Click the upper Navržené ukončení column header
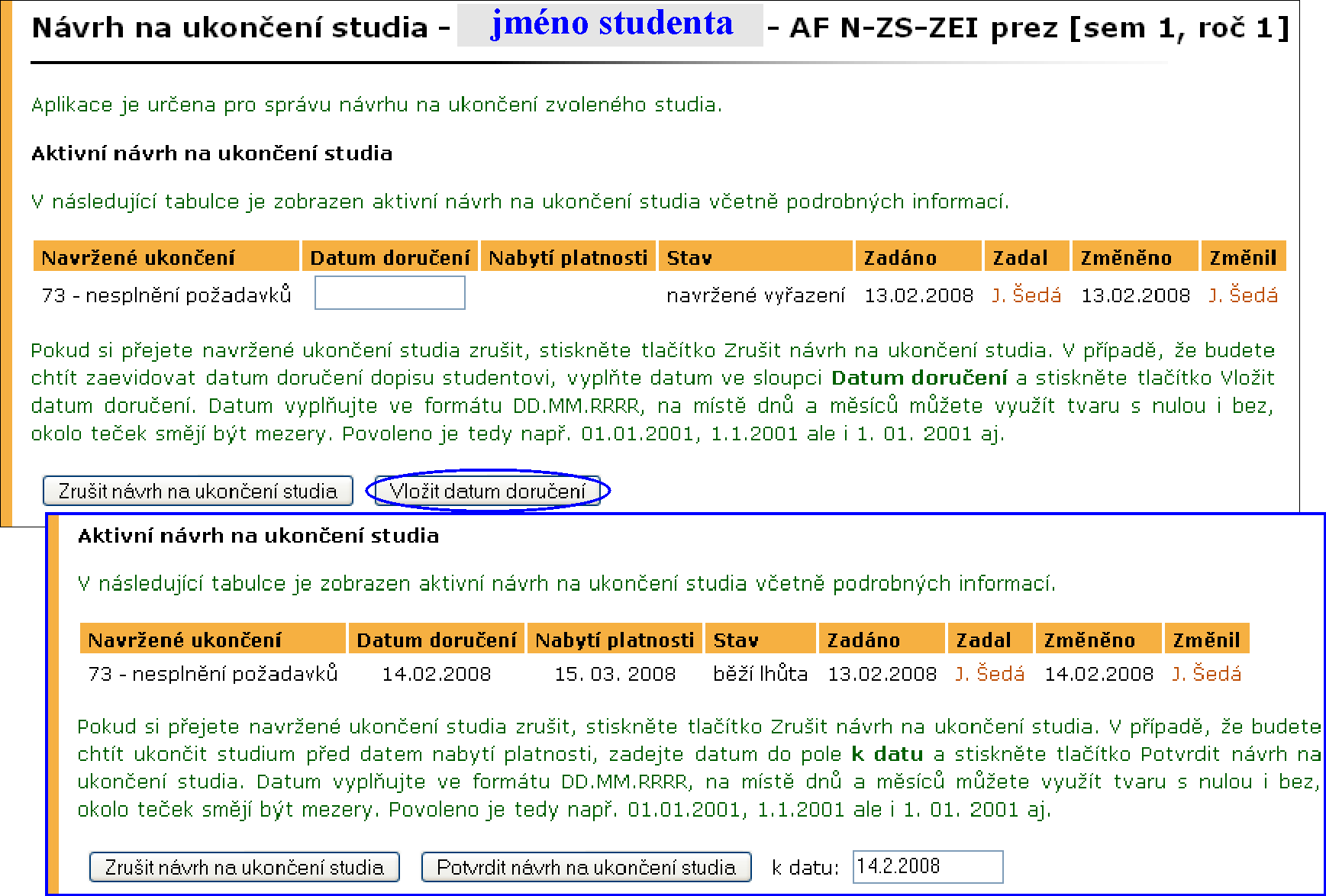The height and width of the screenshot is (896, 1326). 166,256
